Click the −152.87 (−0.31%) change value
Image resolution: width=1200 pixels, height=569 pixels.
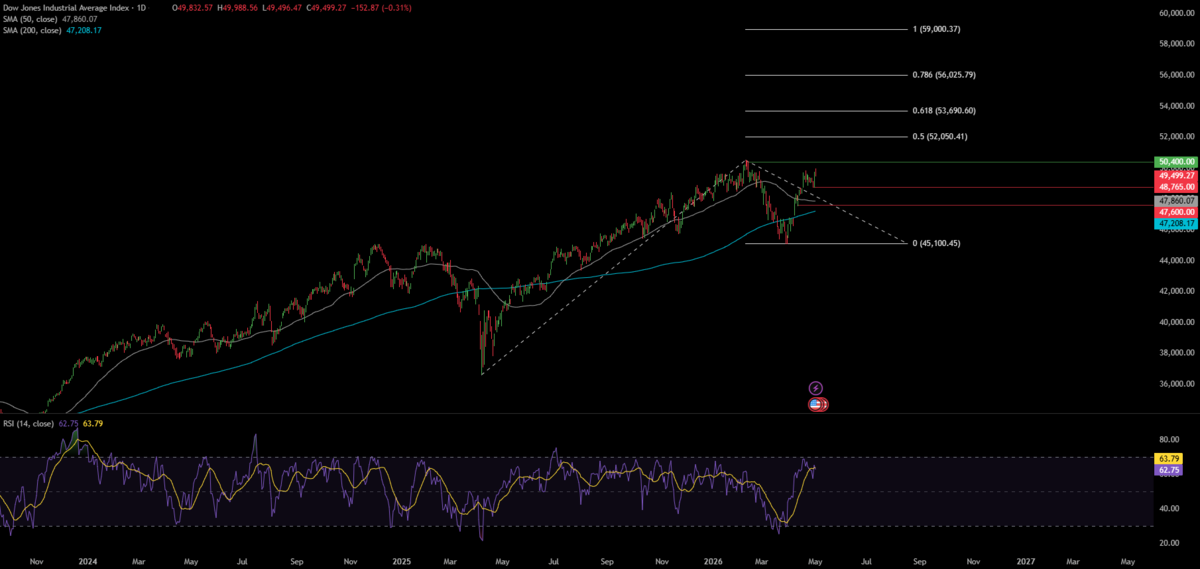[380, 8]
